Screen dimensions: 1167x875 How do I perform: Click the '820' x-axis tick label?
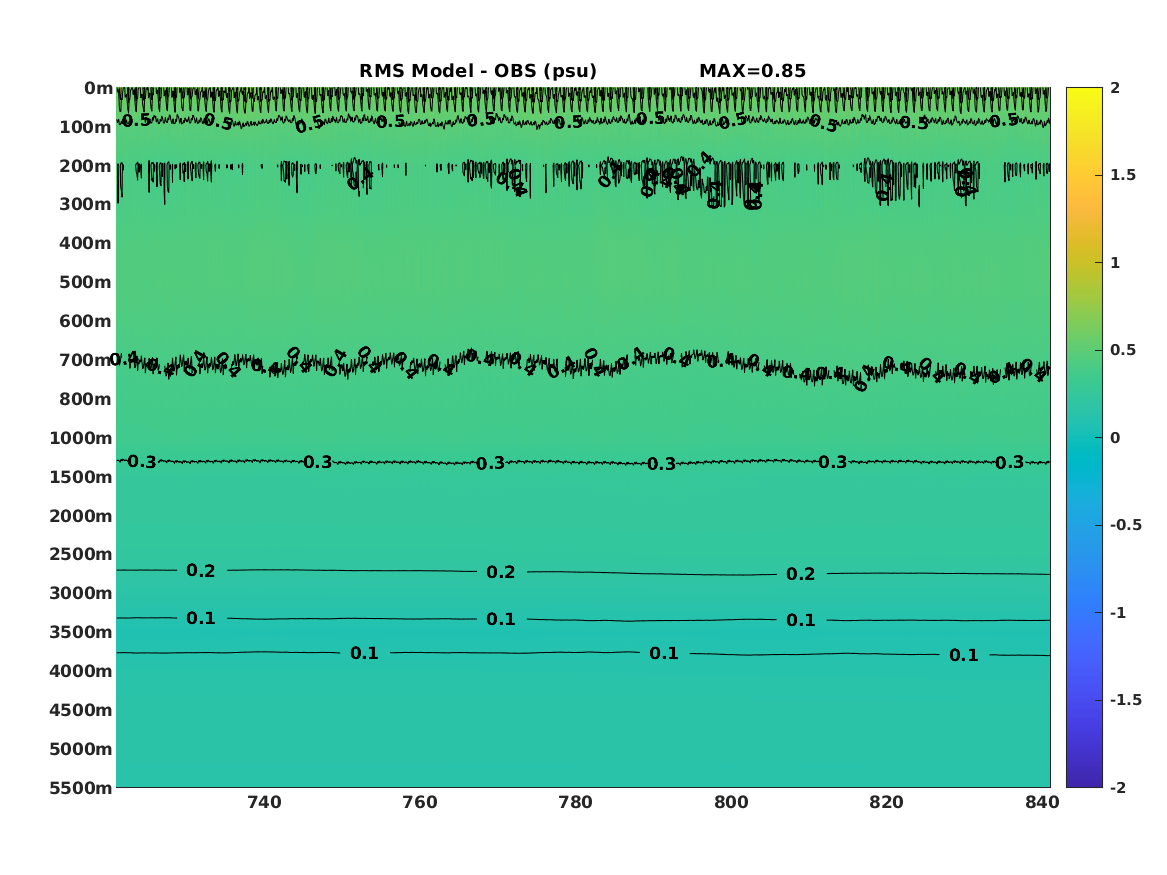pos(886,802)
